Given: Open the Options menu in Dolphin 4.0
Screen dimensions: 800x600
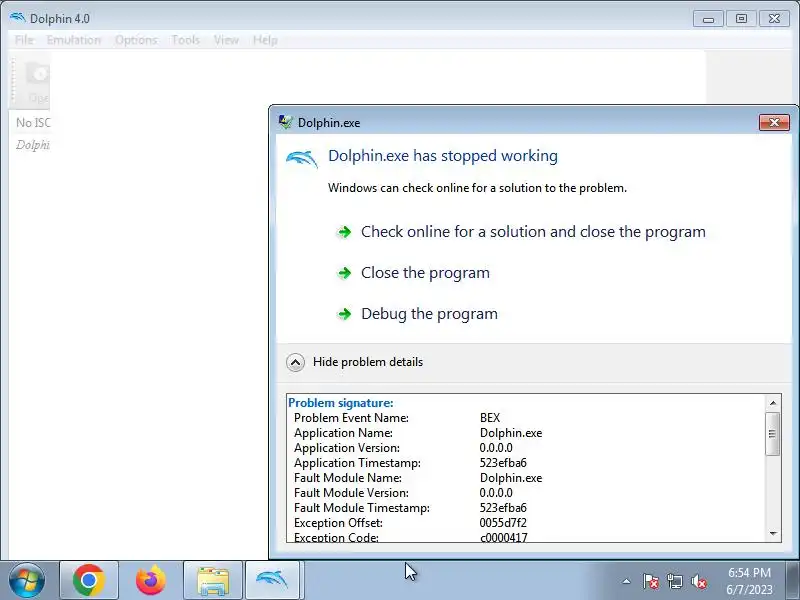Looking at the screenshot, I should coord(136,40).
